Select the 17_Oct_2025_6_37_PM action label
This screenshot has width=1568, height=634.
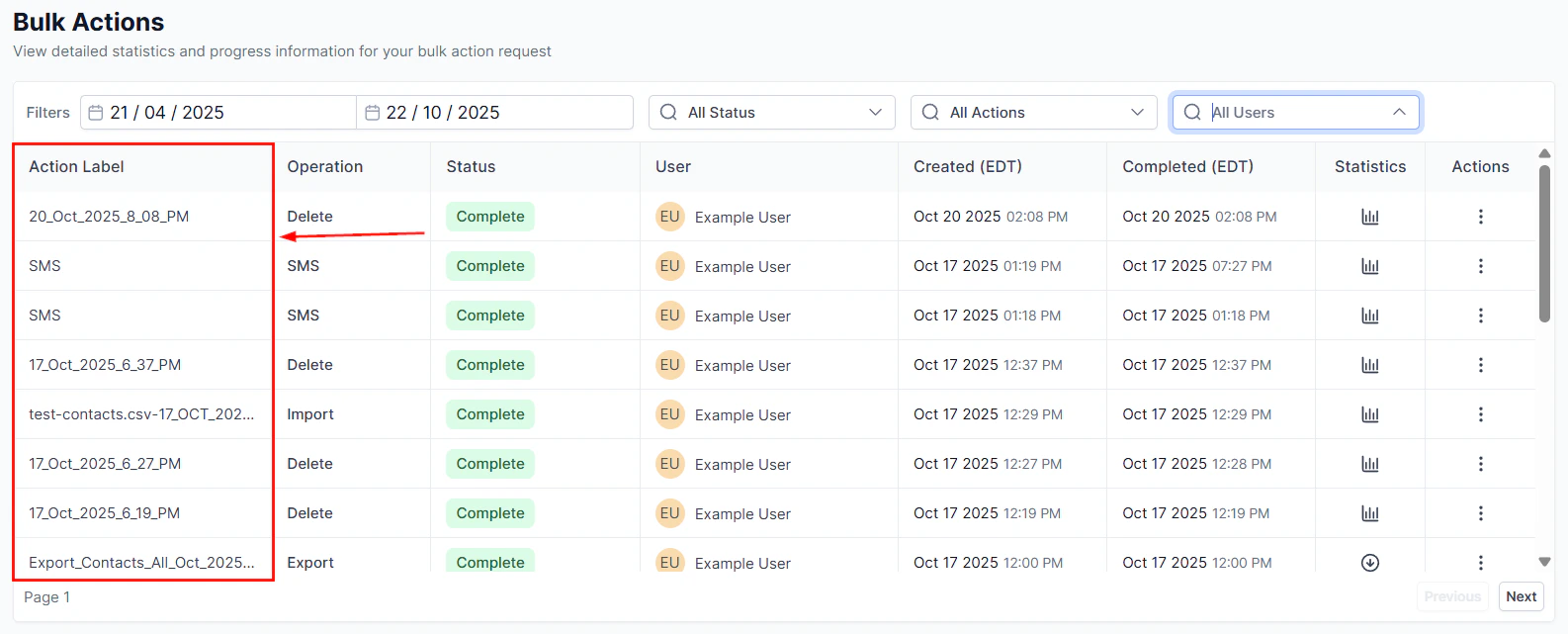(x=105, y=365)
